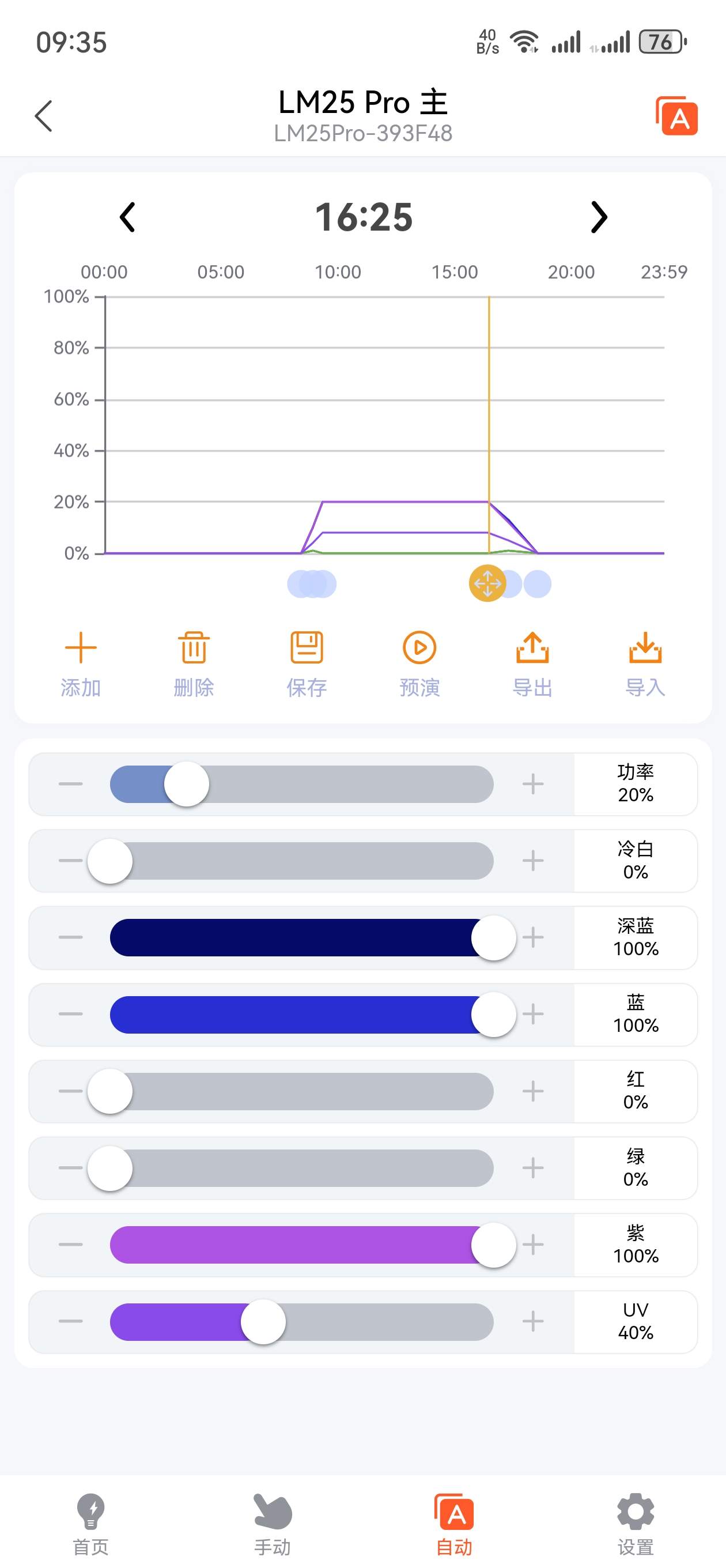The image size is (726, 1568).
Task: Tap the 导出 (export) icon
Action: tap(532, 647)
